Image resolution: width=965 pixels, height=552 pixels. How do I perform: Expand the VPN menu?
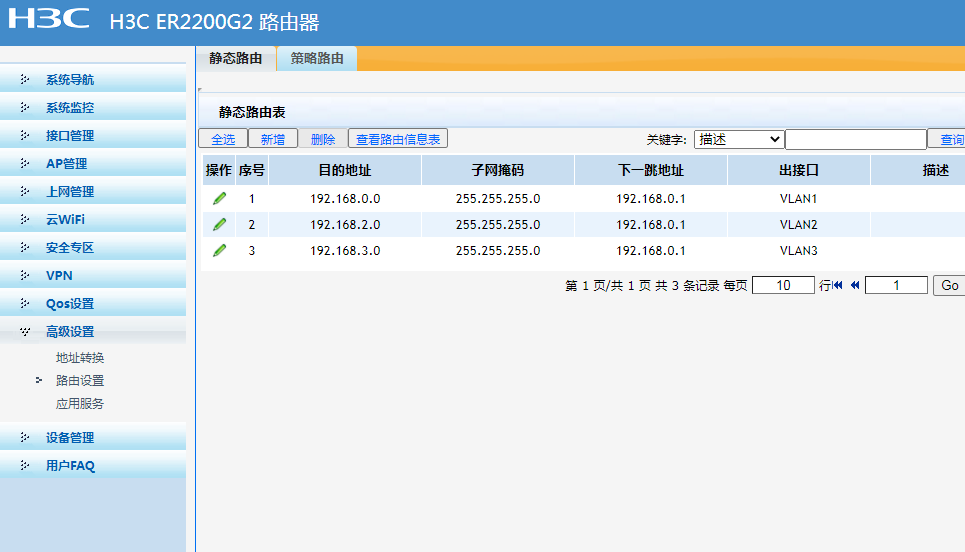[x=93, y=276]
